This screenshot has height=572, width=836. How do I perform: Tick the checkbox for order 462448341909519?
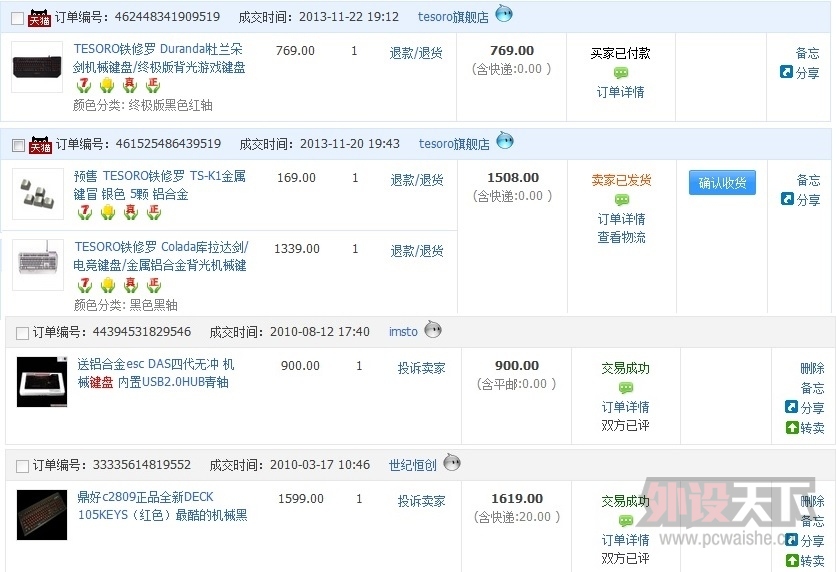(x=17, y=19)
